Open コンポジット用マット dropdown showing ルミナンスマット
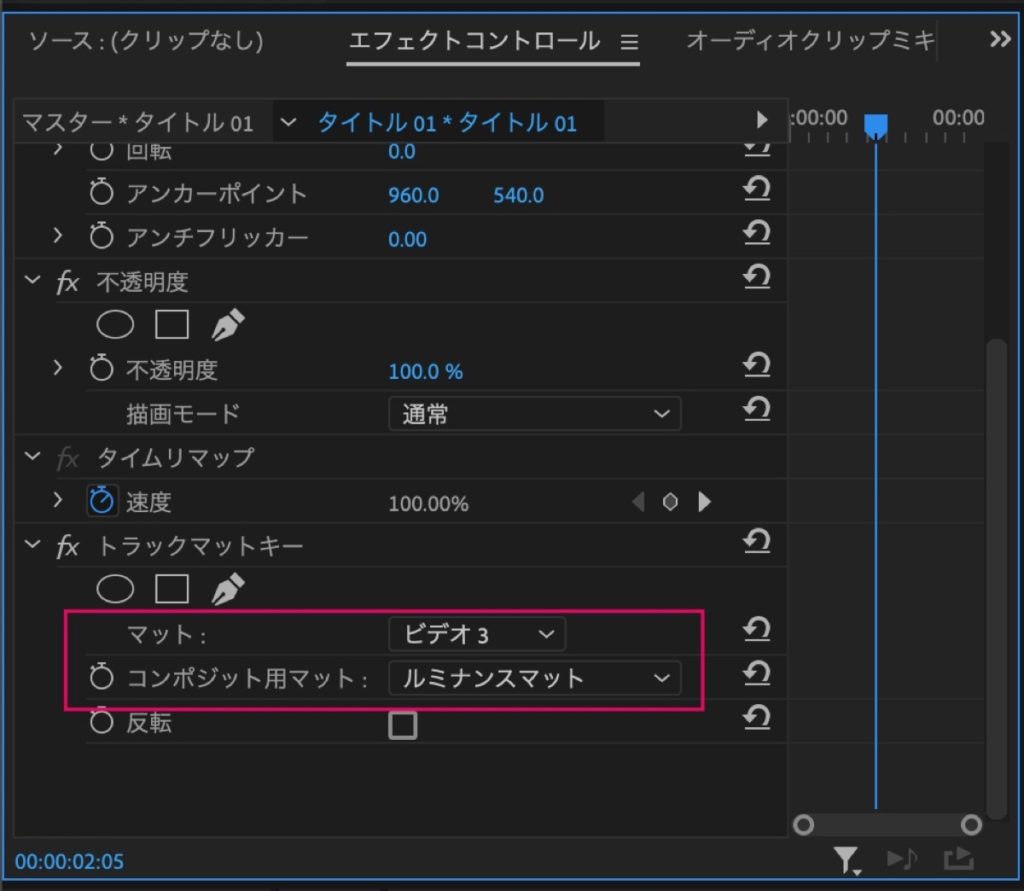Viewport: 1024px width, 891px height. [x=534, y=677]
